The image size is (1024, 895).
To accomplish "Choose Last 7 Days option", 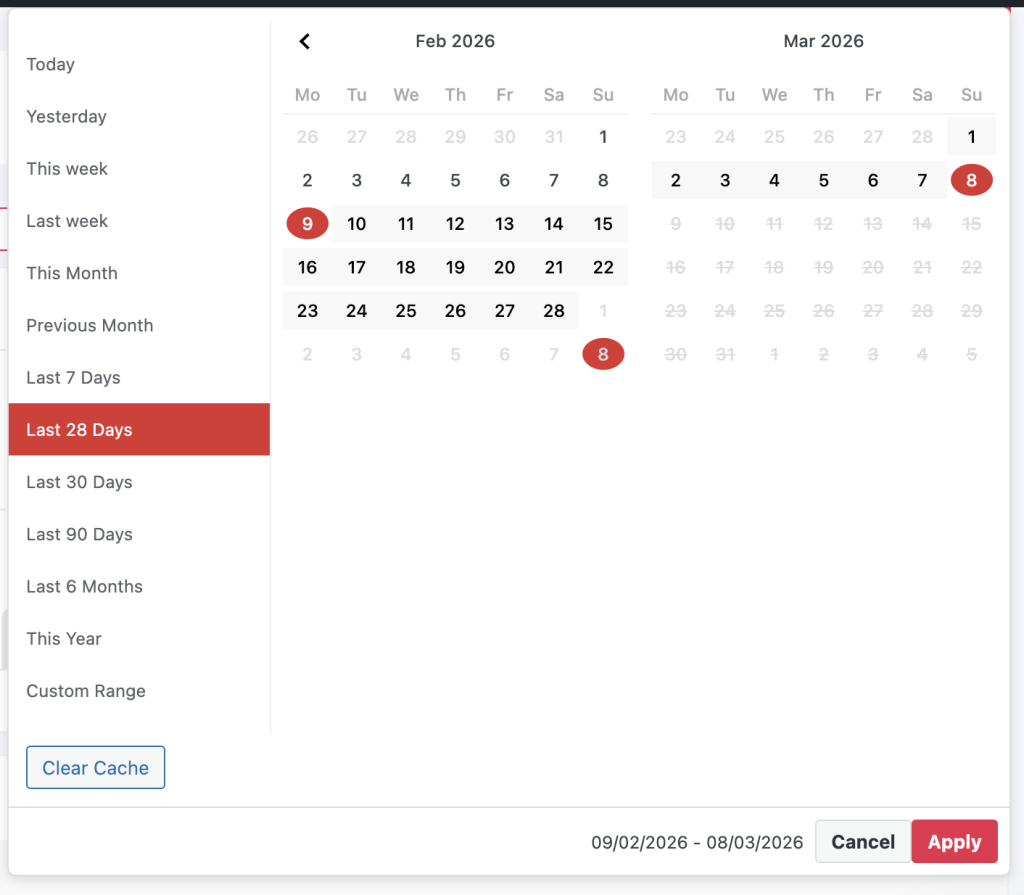I will (73, 377).
